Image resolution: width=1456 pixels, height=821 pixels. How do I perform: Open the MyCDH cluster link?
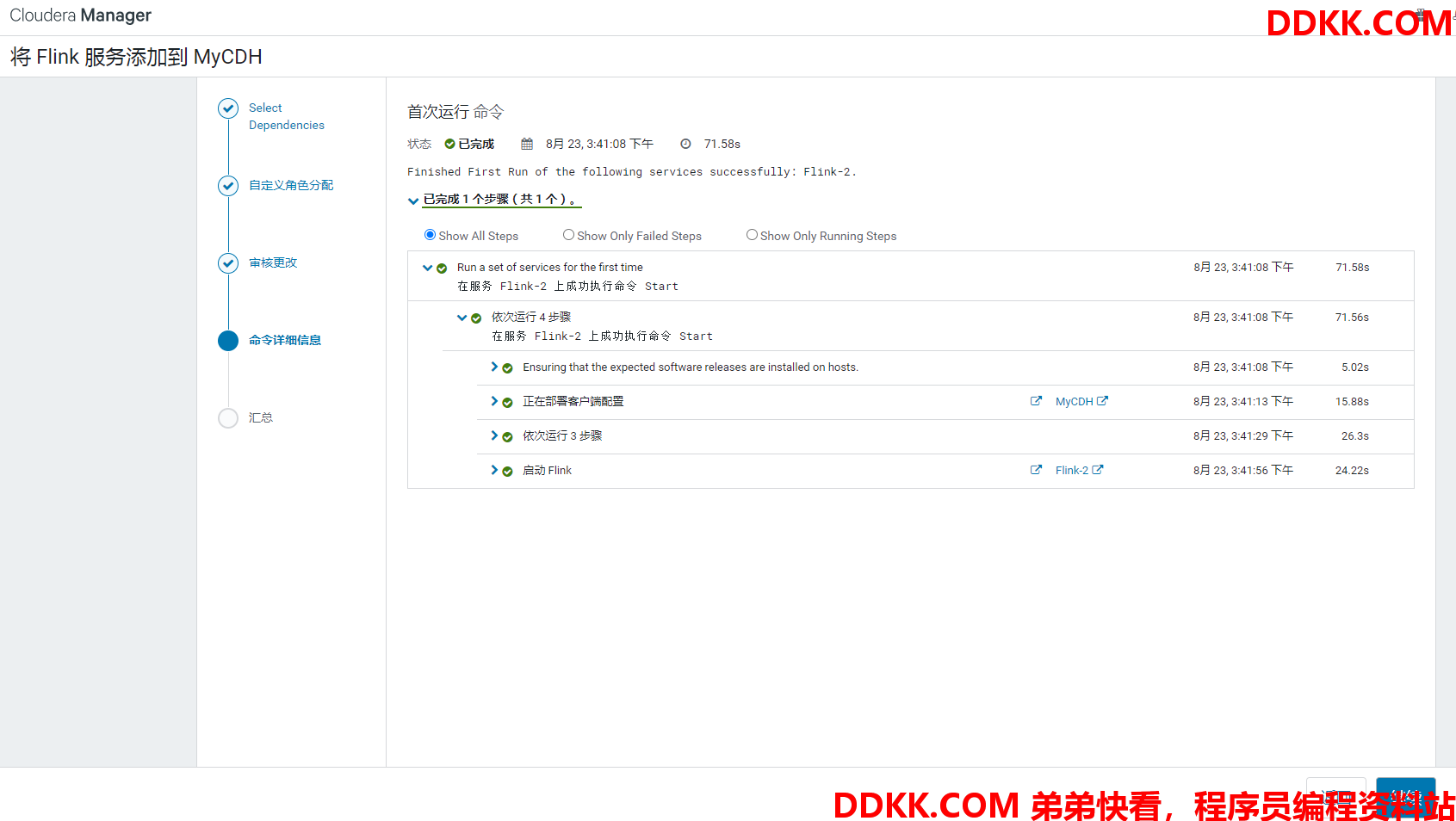[x=1081, y=401]
